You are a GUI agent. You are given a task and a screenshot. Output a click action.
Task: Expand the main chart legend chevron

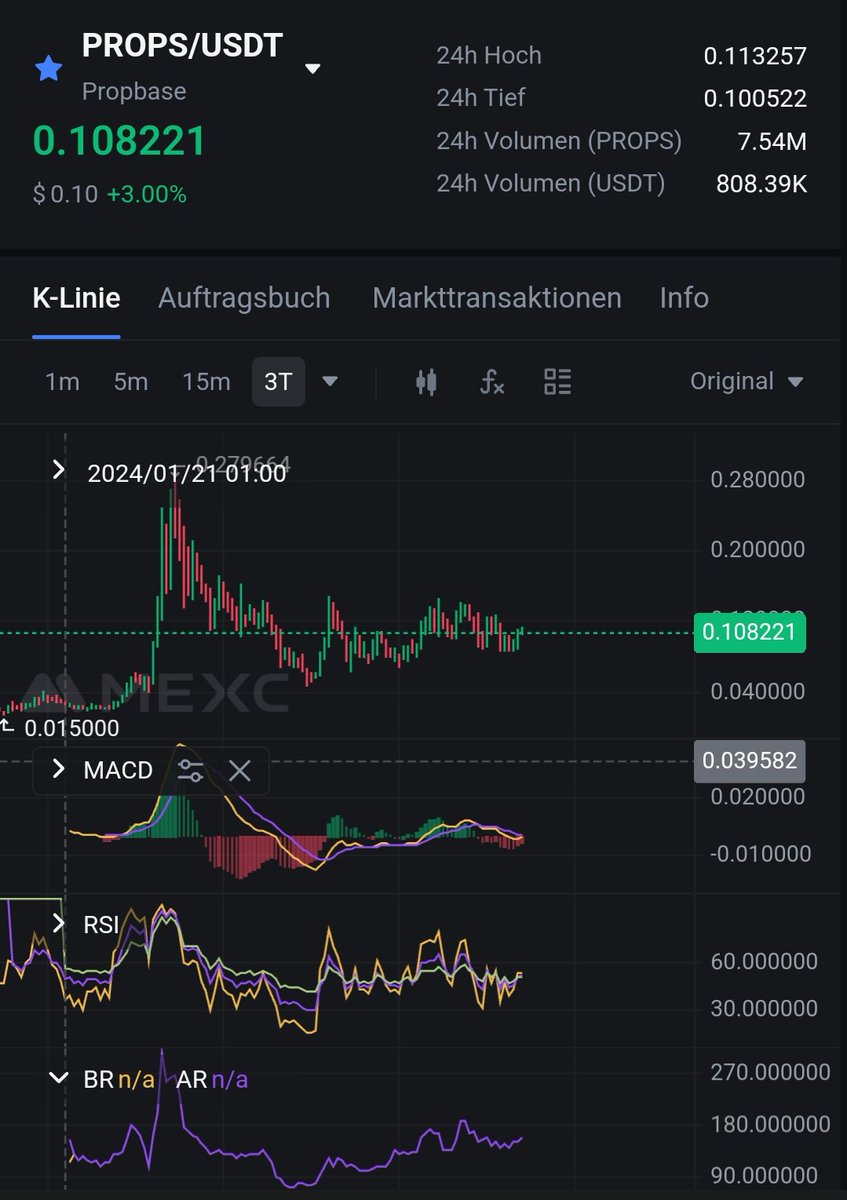[x=59, y=470]
